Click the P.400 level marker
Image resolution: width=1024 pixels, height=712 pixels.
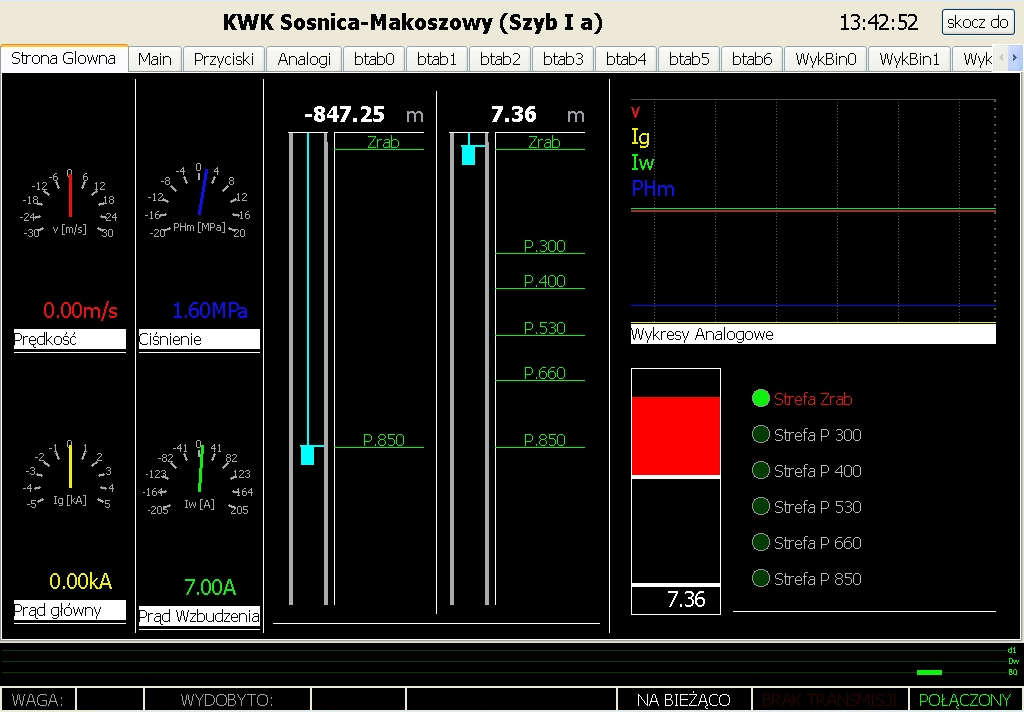tap(545, 281)
